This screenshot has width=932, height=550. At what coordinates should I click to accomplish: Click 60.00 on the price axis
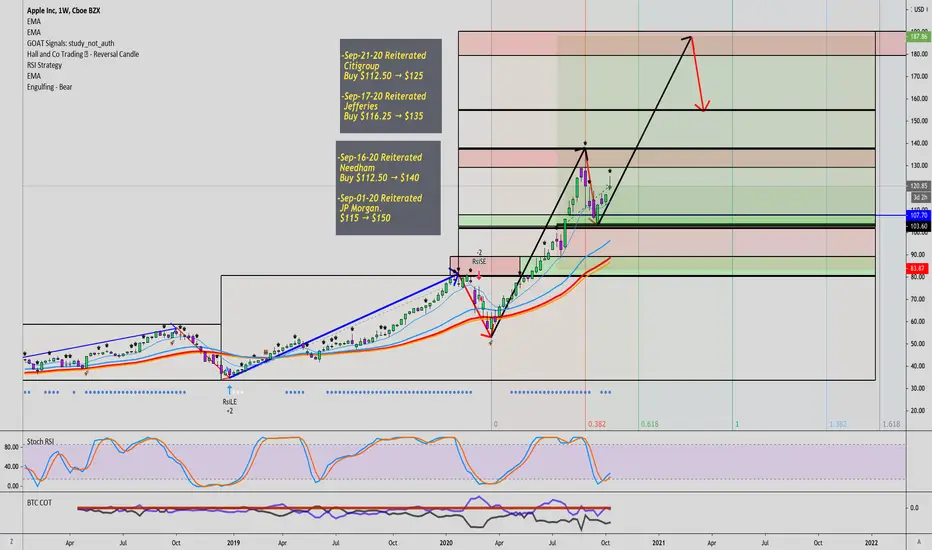coord(919,322)
